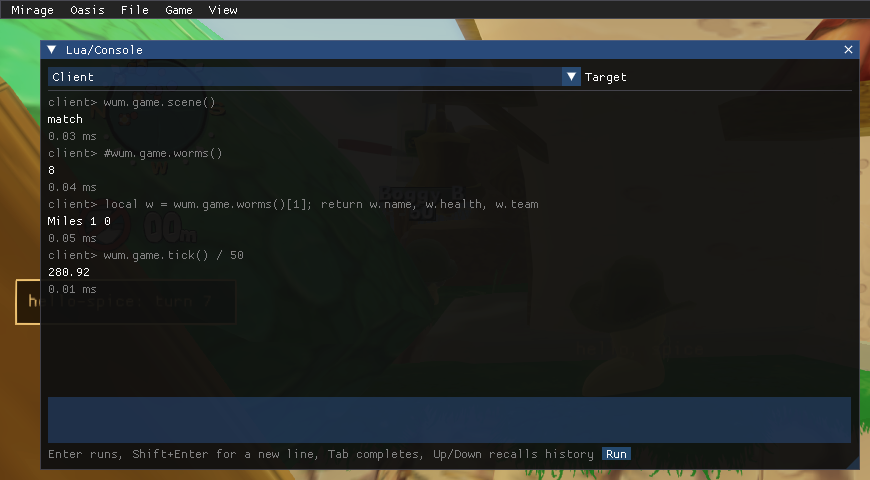Click the 'Miles 1 0' output line
The height and width of the screenshot is (480, 870).
click(79, 221)
